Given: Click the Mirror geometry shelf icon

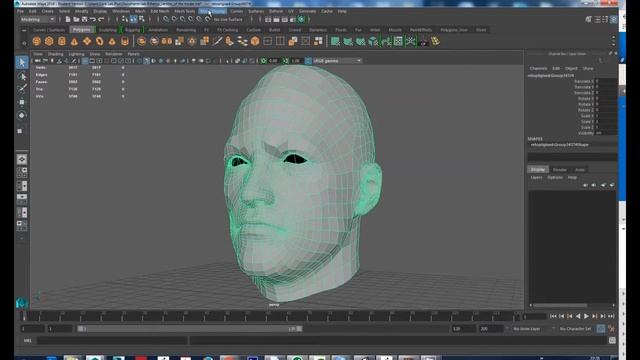Looking at the screenshot, I should pyautogui.click(x=167, y=41).
